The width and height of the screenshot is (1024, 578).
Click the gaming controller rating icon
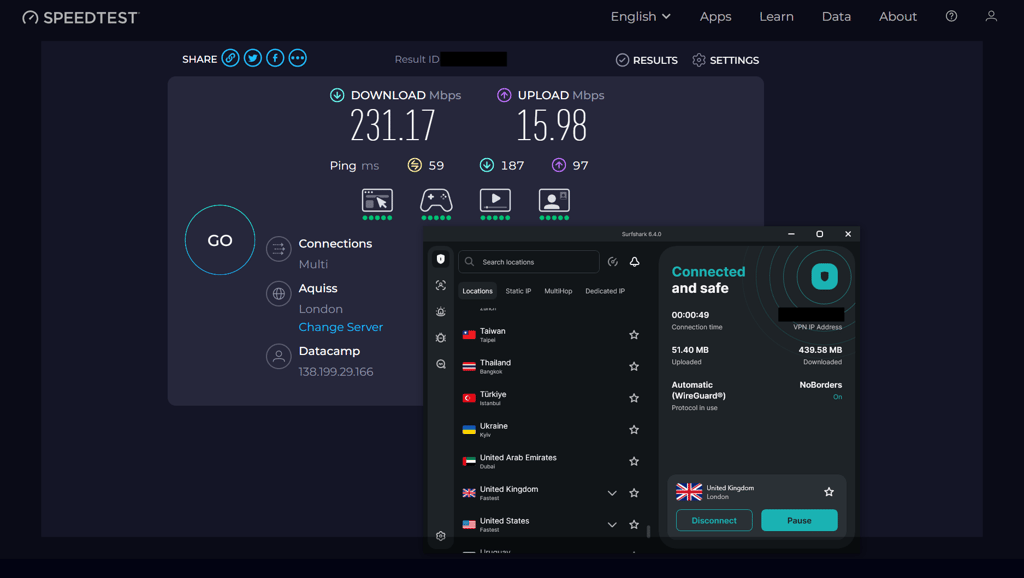(436, 201)
